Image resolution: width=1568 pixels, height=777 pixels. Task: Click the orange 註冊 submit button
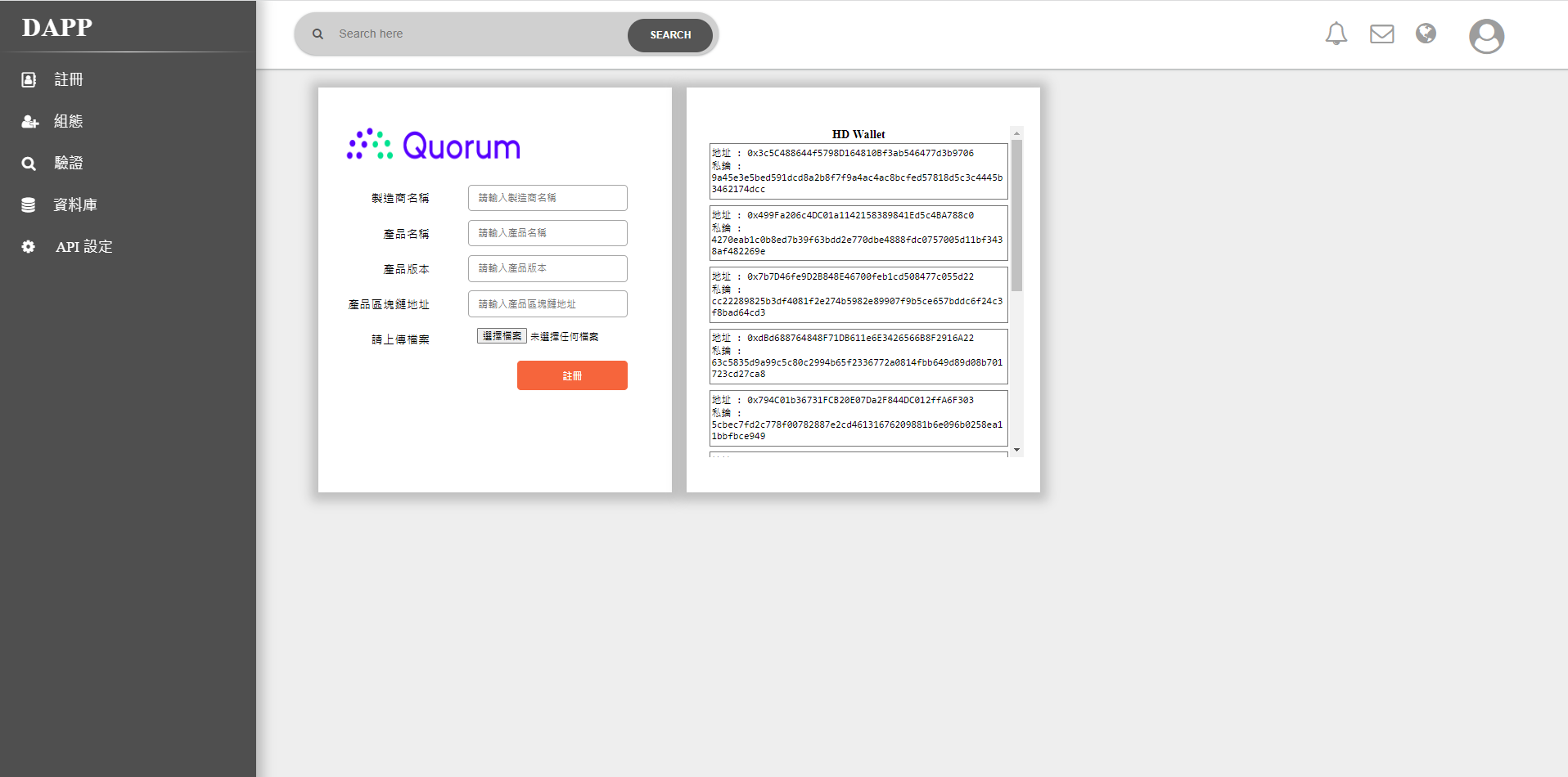(572, 375)
